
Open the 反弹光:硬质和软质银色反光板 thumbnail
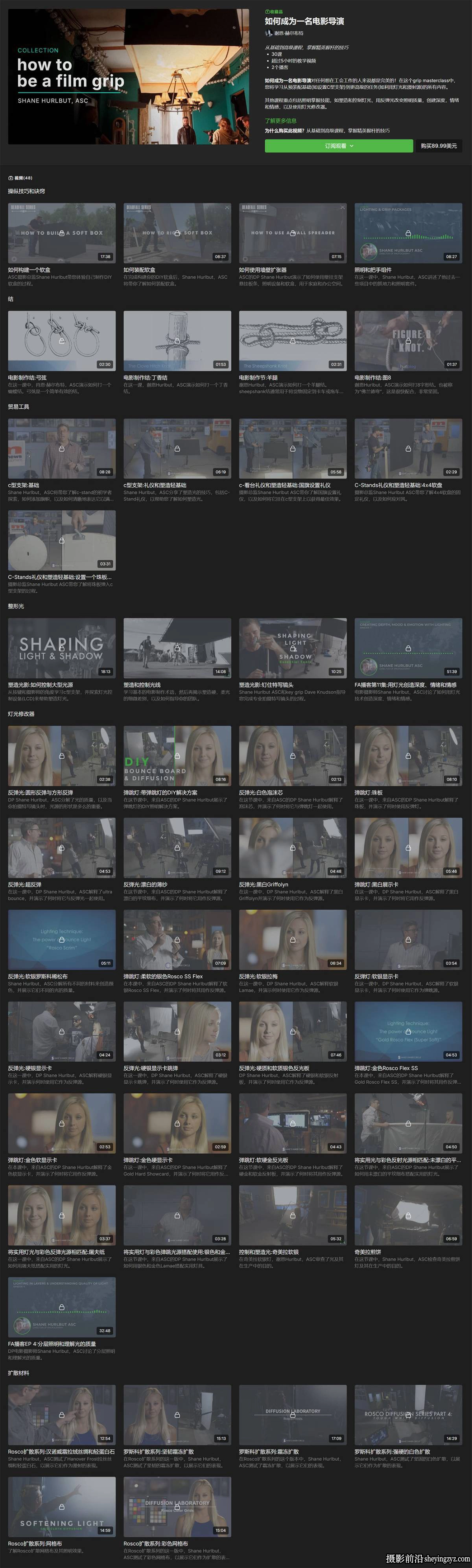293,1031
